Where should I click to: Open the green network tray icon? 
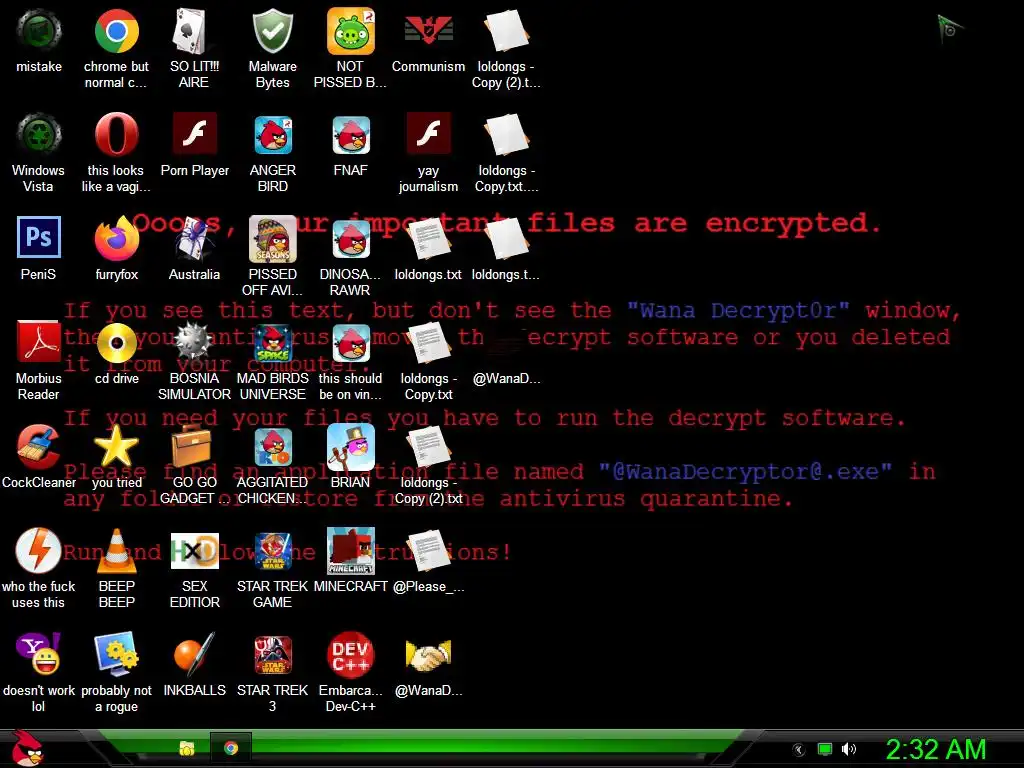tap(825, 749)
